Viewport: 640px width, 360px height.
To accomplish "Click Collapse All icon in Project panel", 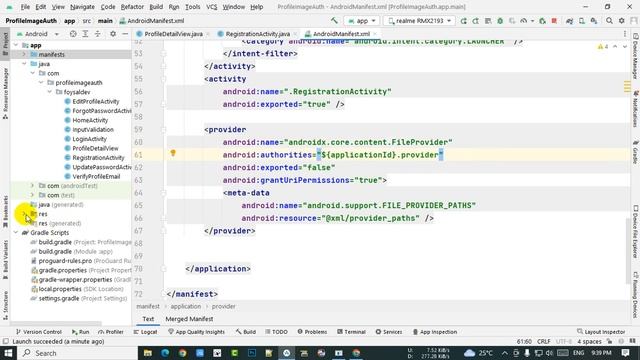I will (98, 34).
